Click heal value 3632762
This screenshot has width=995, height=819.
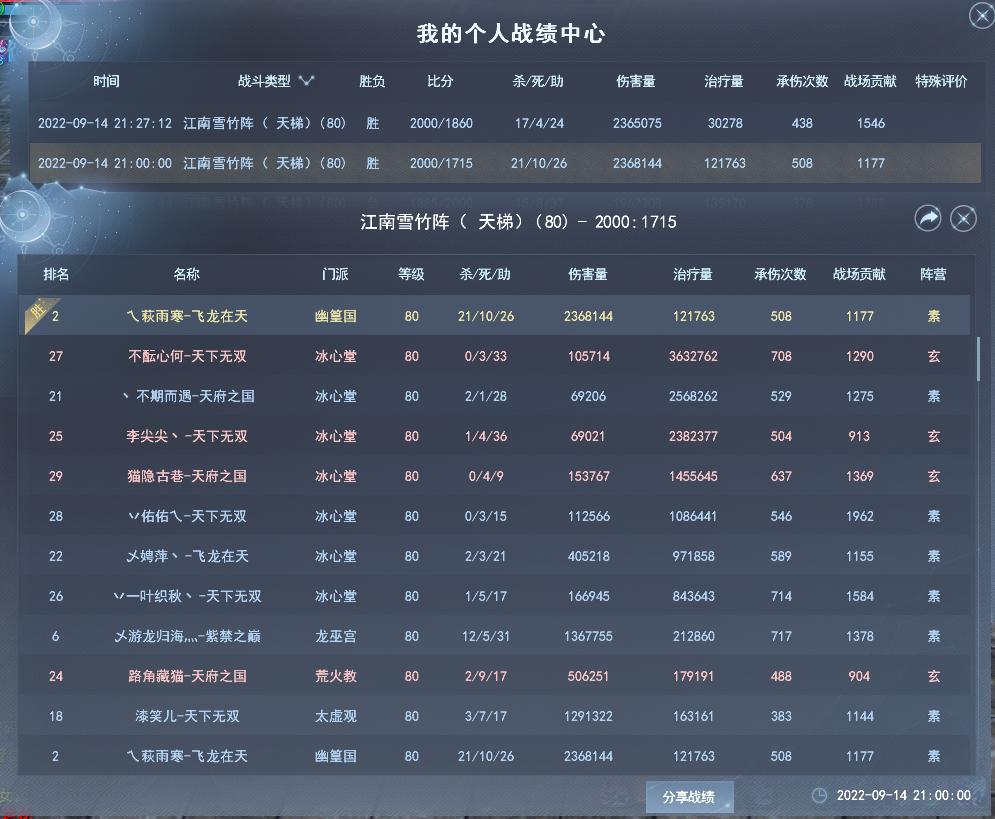[x=693, y=356]
